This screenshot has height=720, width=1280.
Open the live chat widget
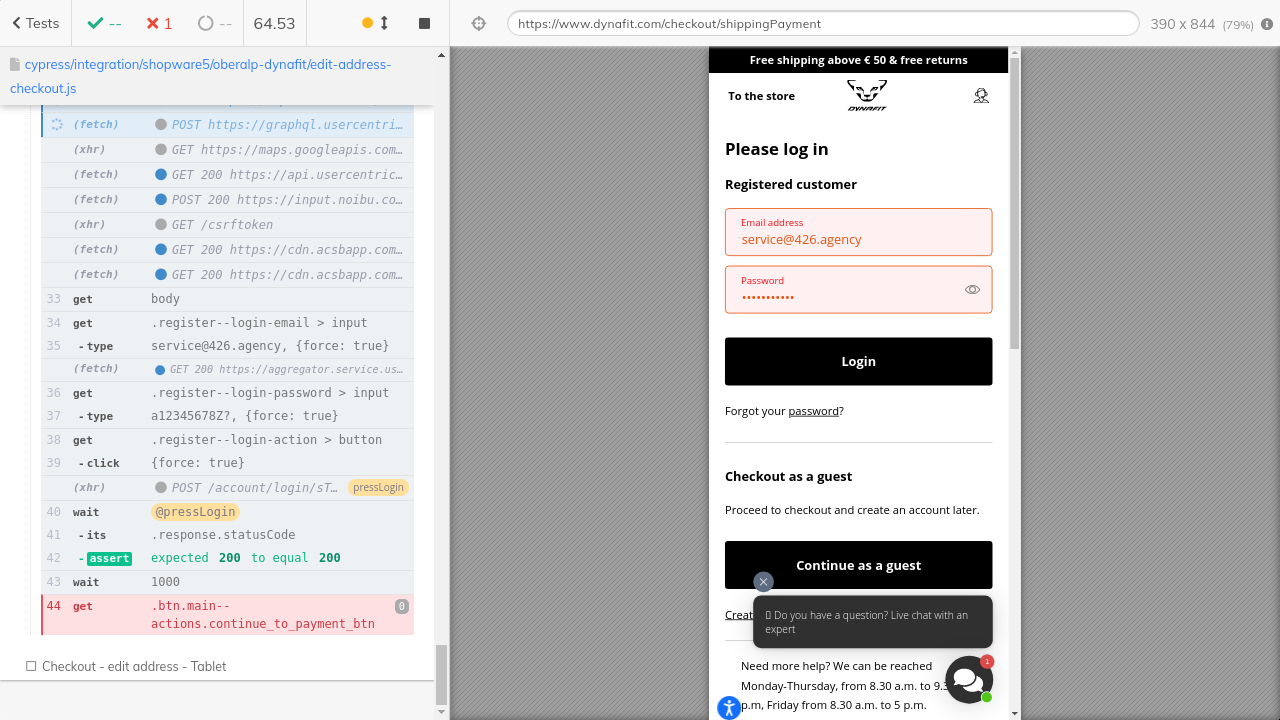pos(968,680)
